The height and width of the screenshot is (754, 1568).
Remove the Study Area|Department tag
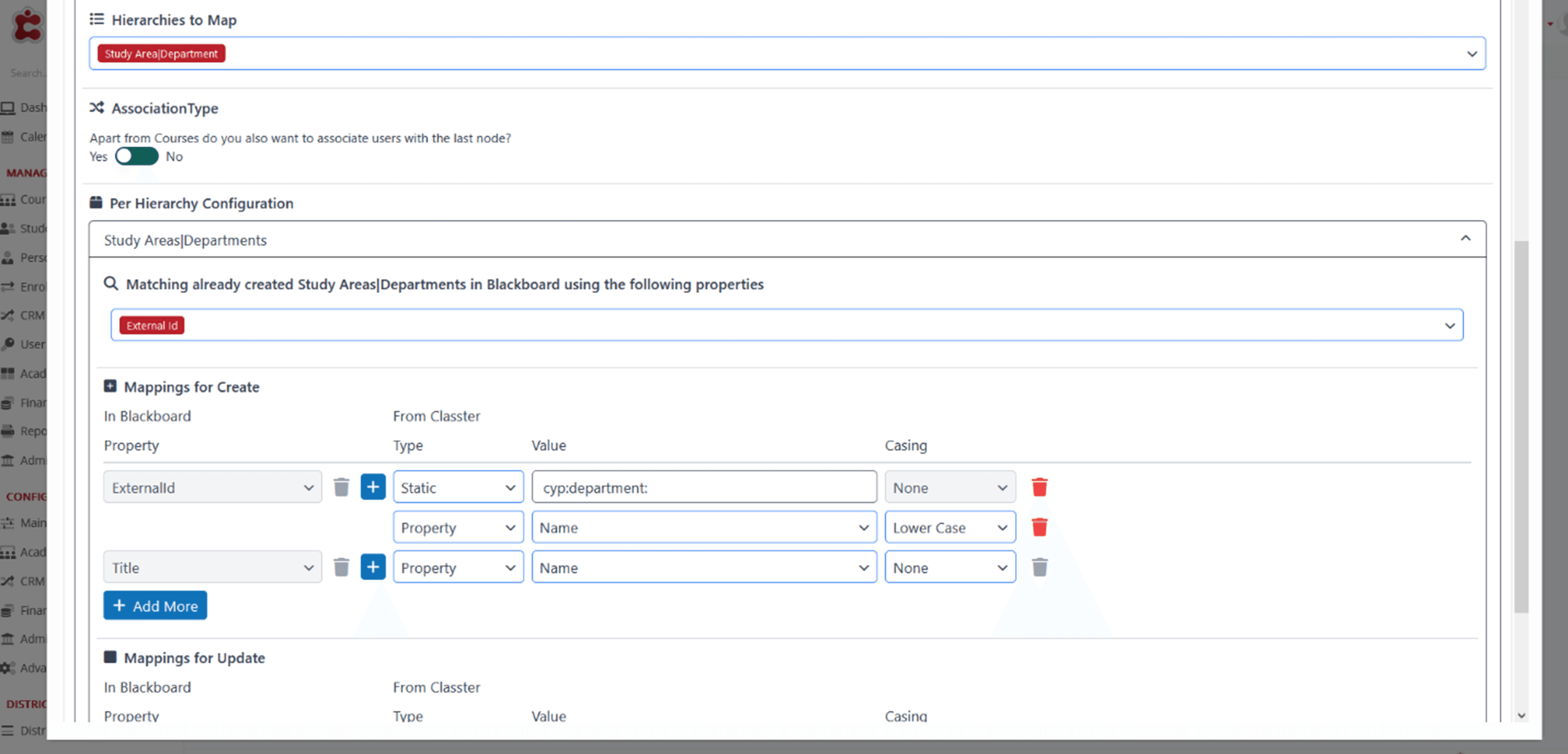tap(161, 54)
